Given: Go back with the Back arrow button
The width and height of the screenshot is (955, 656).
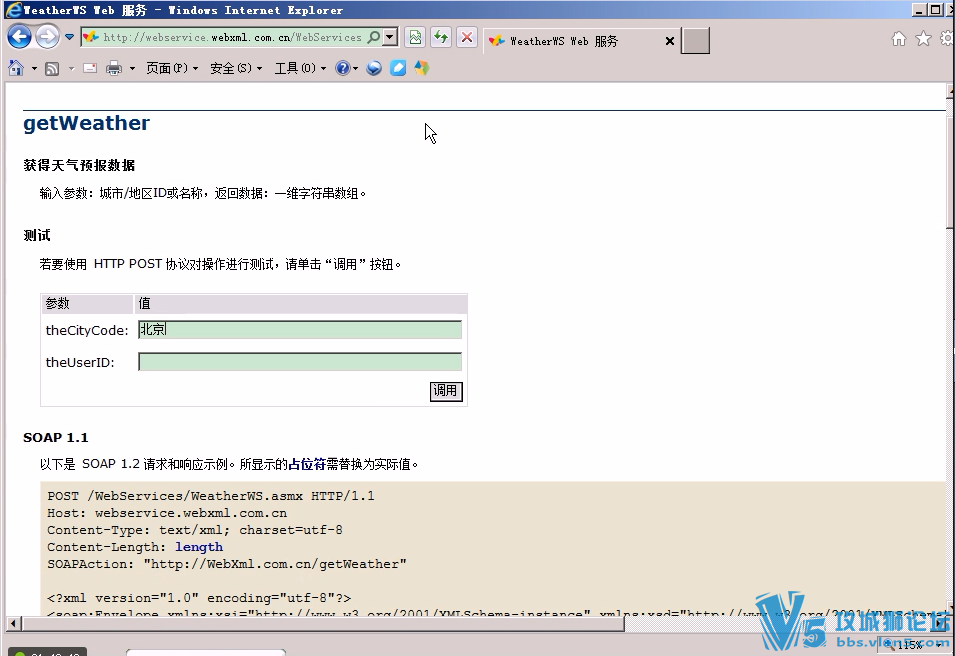Looking at the screenshot, I should pyautogui.click(x=19, y=37).
